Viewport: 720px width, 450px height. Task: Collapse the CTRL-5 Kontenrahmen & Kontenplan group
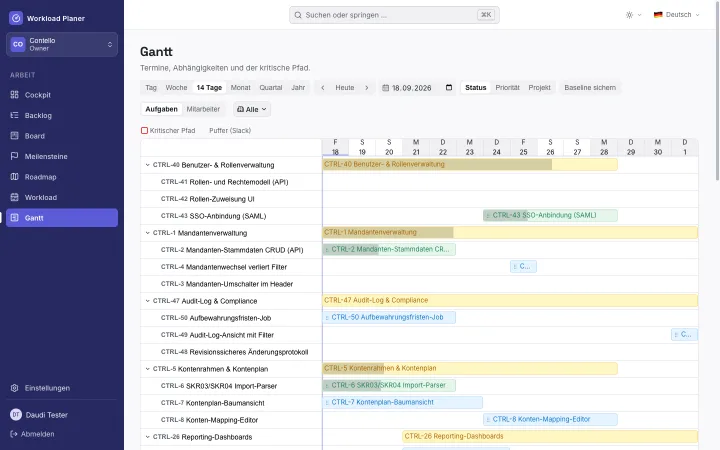point(147,369)
